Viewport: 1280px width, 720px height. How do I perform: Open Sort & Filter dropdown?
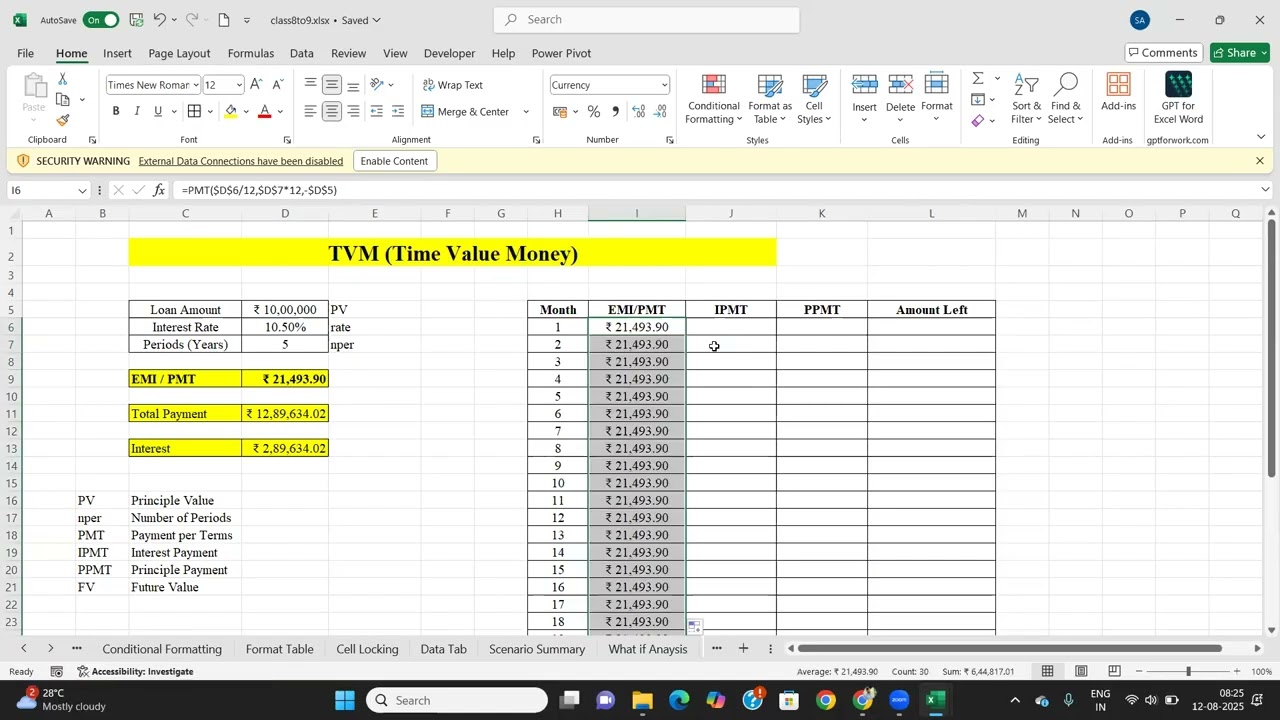(x=1027, y=98)
